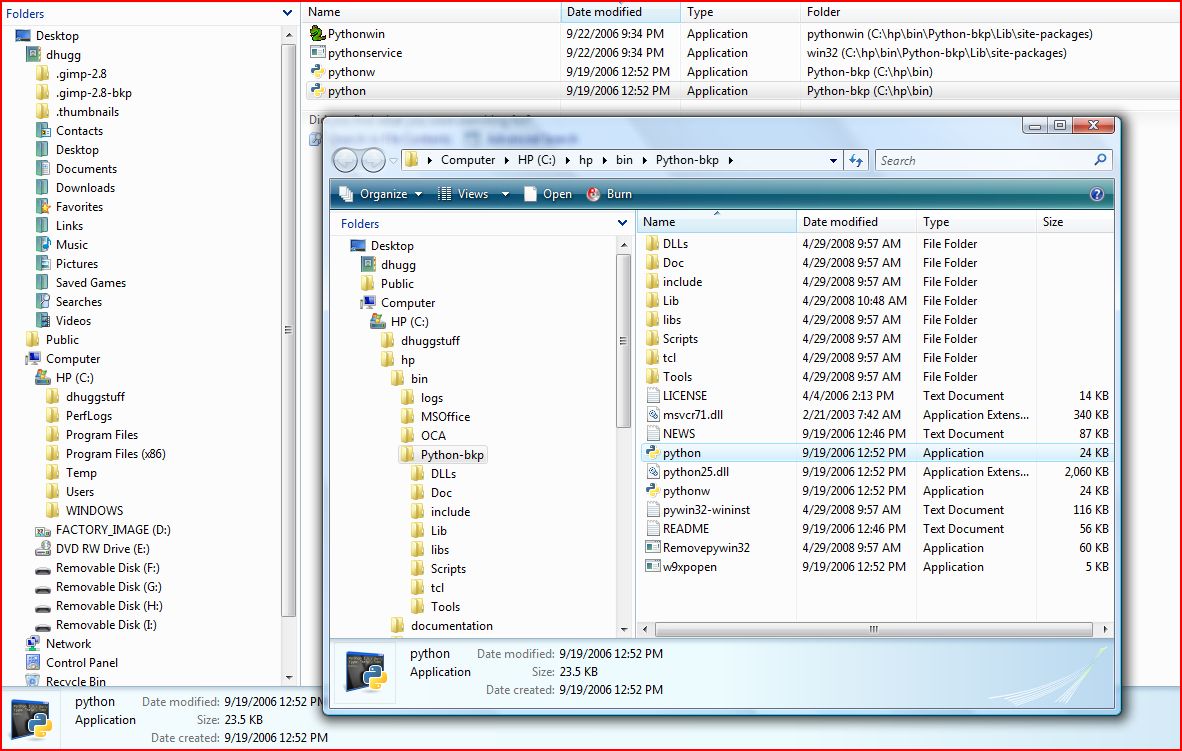Open the recent pages dropdown beside Forward
1182x751 pixels.
tap(393, 161)
